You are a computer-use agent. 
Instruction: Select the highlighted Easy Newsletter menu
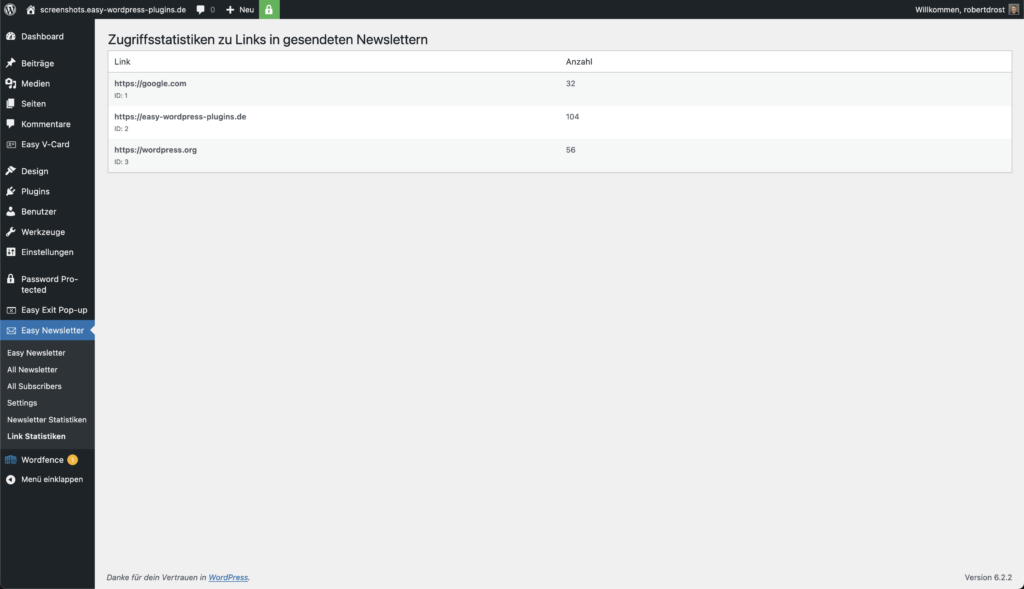(47, 330)
